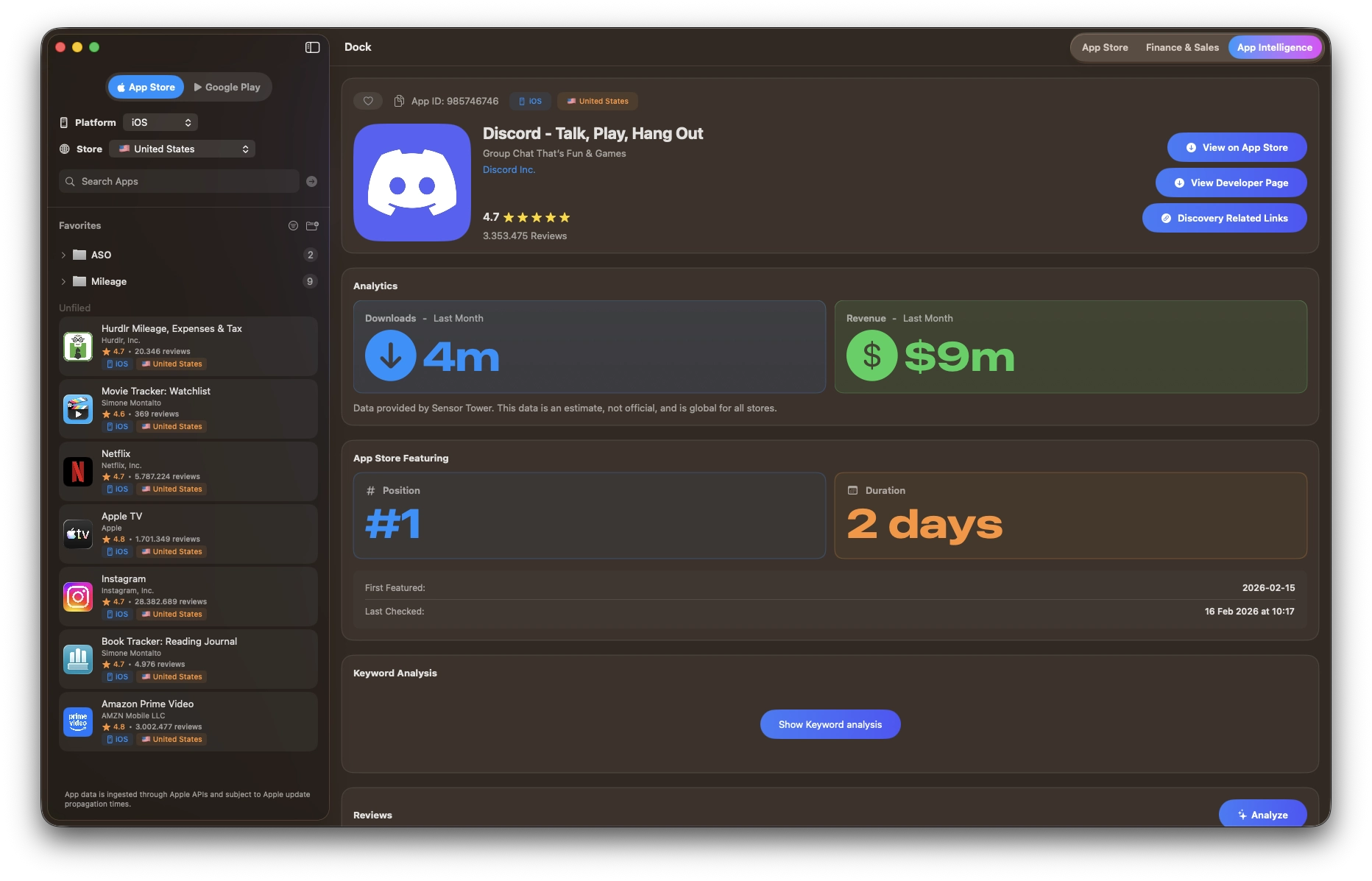
Task: Open the Discord Inc. developer link
Action: tap(509, 169)
